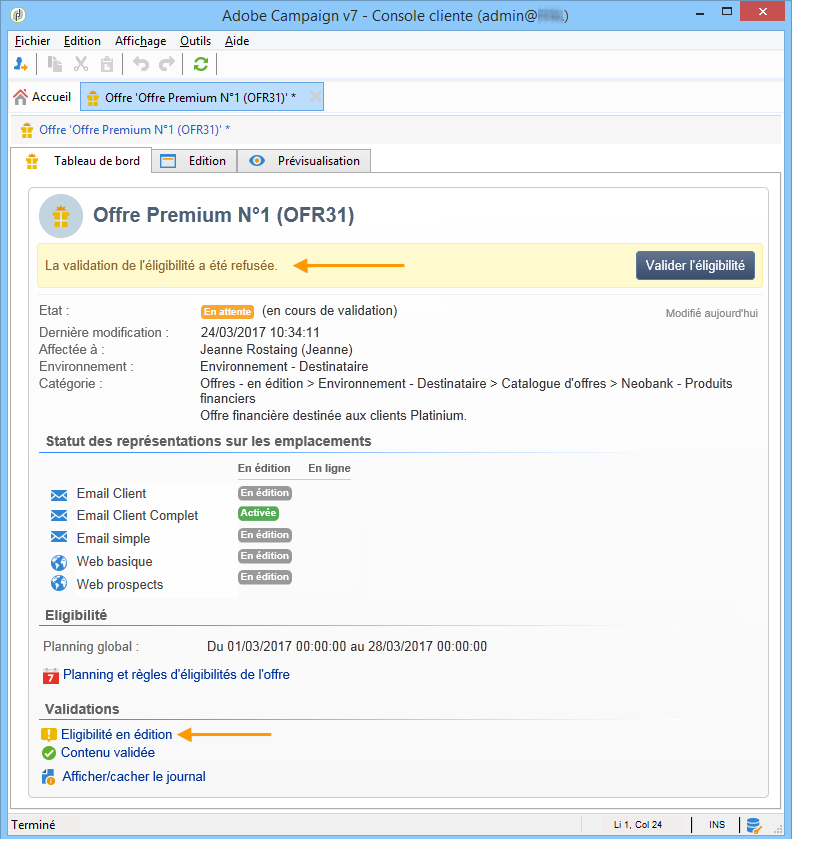Close the Offre Premium N°1 tab

(x=315, y=97)
